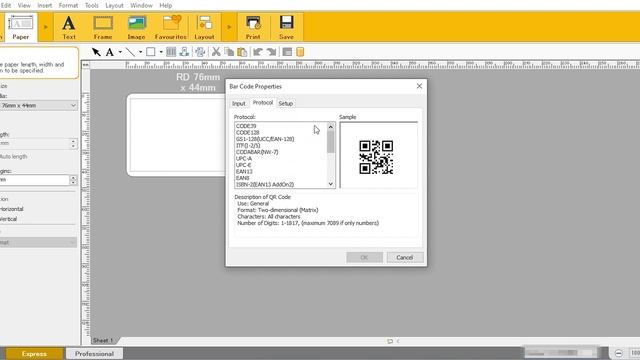Open the Help menu
The width and height of the screenshot is (640, 360).
[165, 5]
